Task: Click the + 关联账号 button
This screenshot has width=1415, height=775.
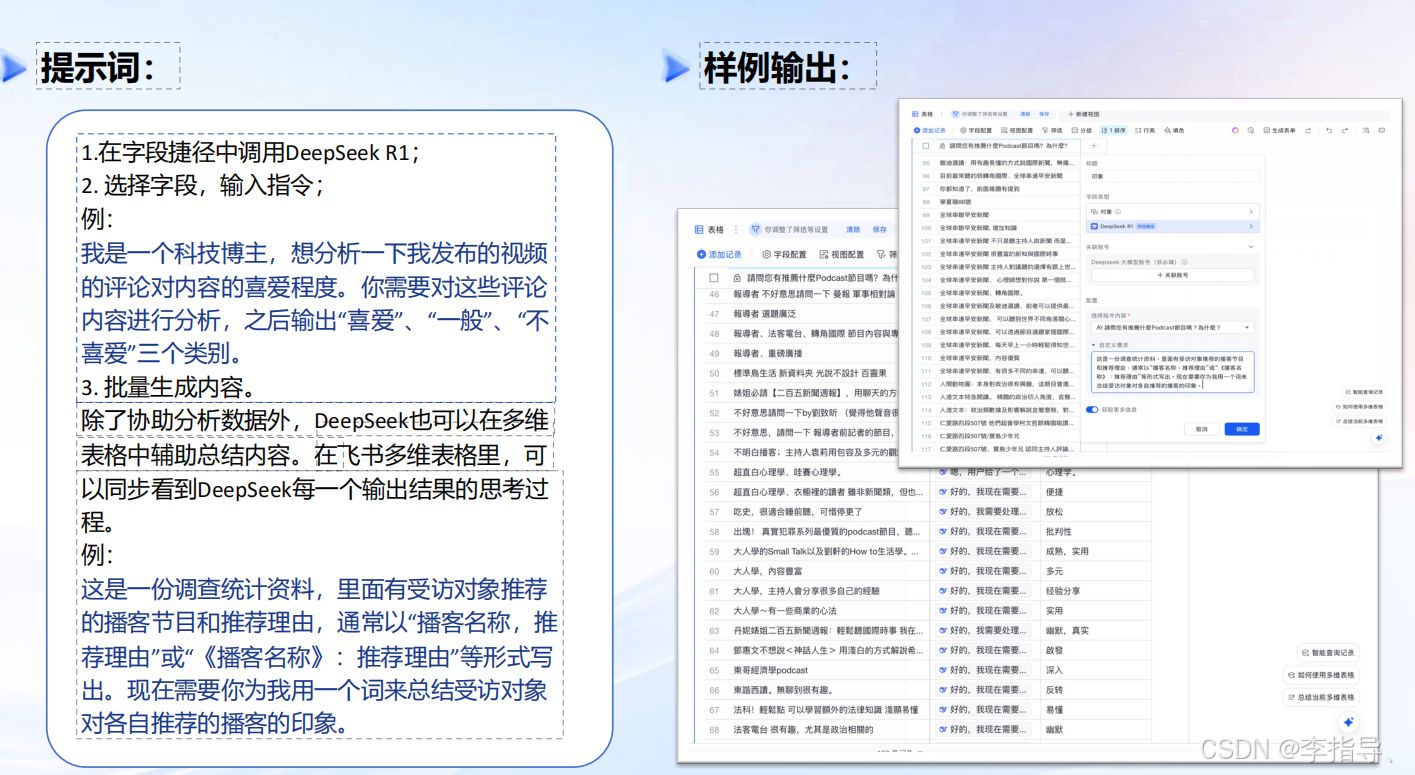Action: point(1171,275)
